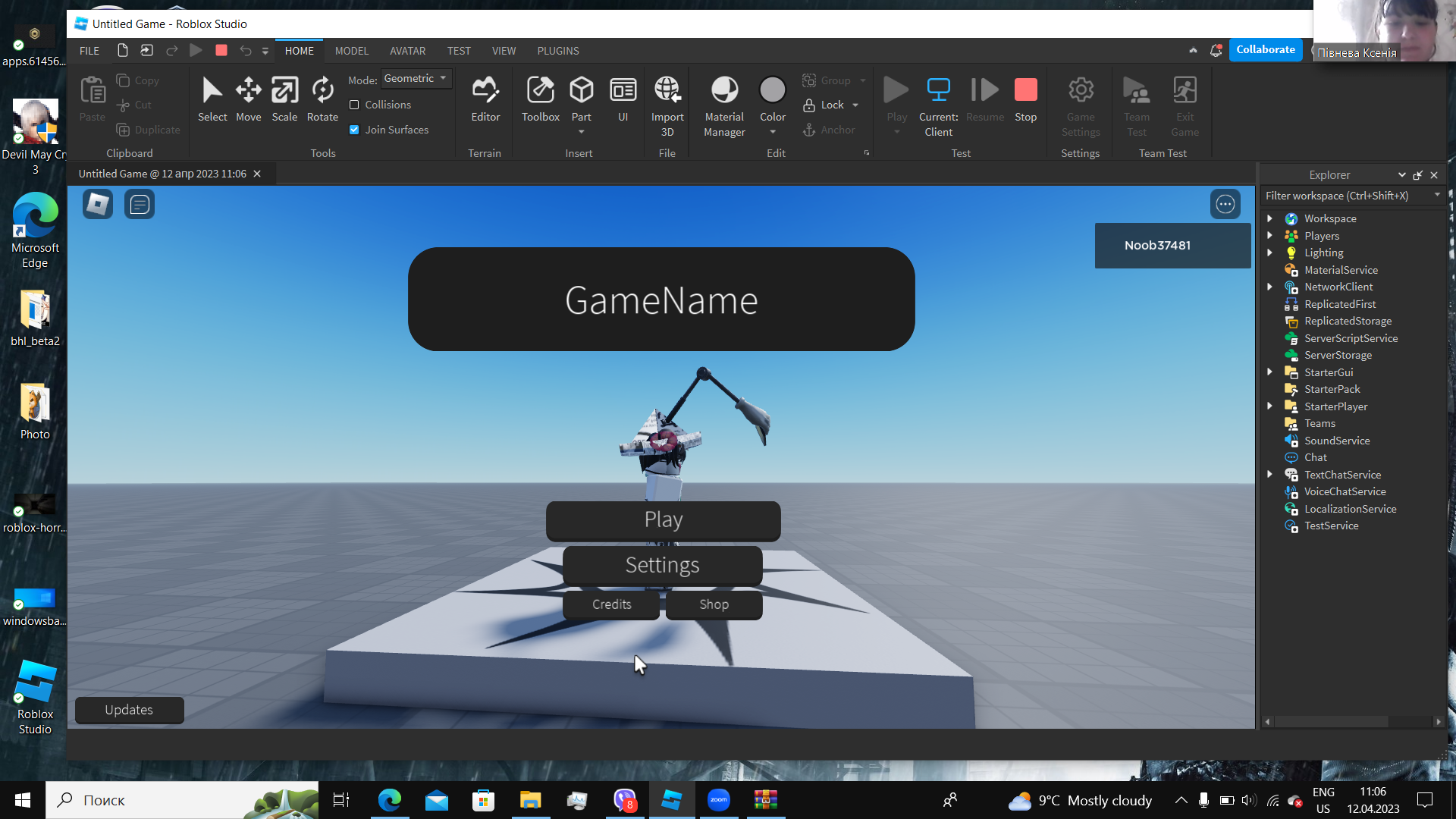The width and height of the screenshot is (1456, 819).
Task: Click the Noob37481 player list entry
Action: tap(1172, 246)
